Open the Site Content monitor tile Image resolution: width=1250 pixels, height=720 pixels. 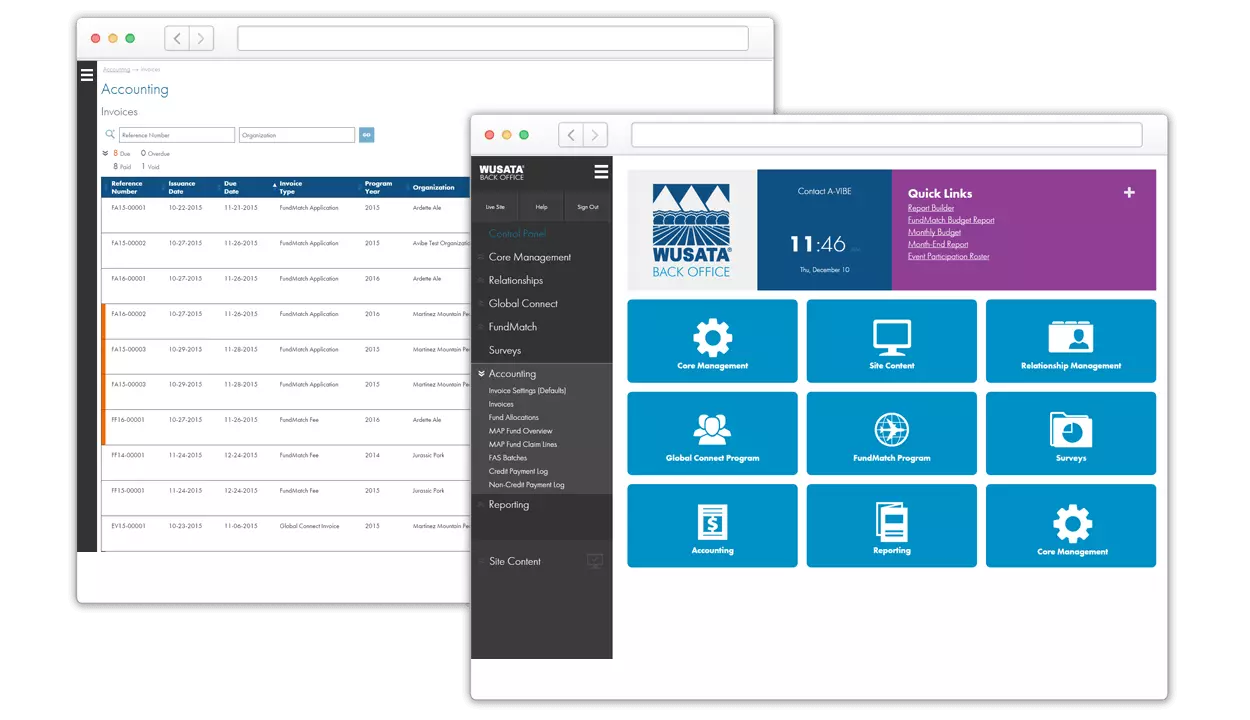(x=891, y=341)
